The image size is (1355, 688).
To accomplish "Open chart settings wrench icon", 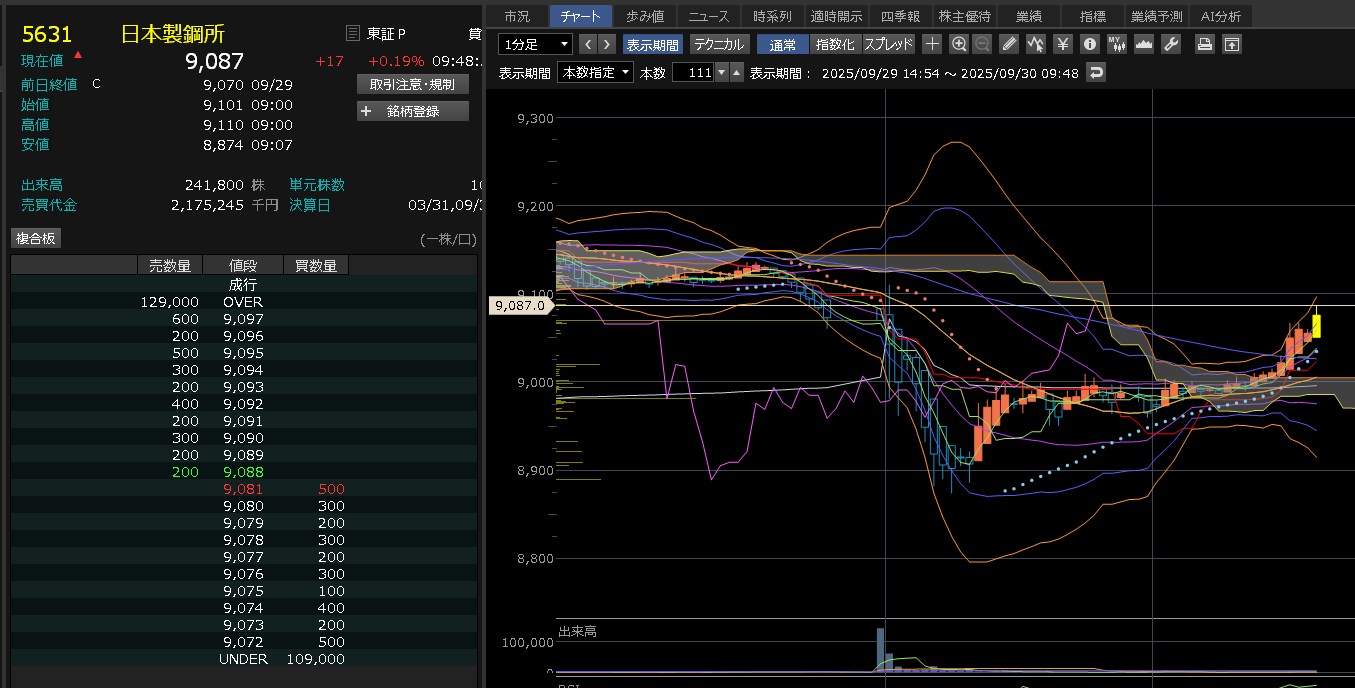I will [x=1171, y=44].
